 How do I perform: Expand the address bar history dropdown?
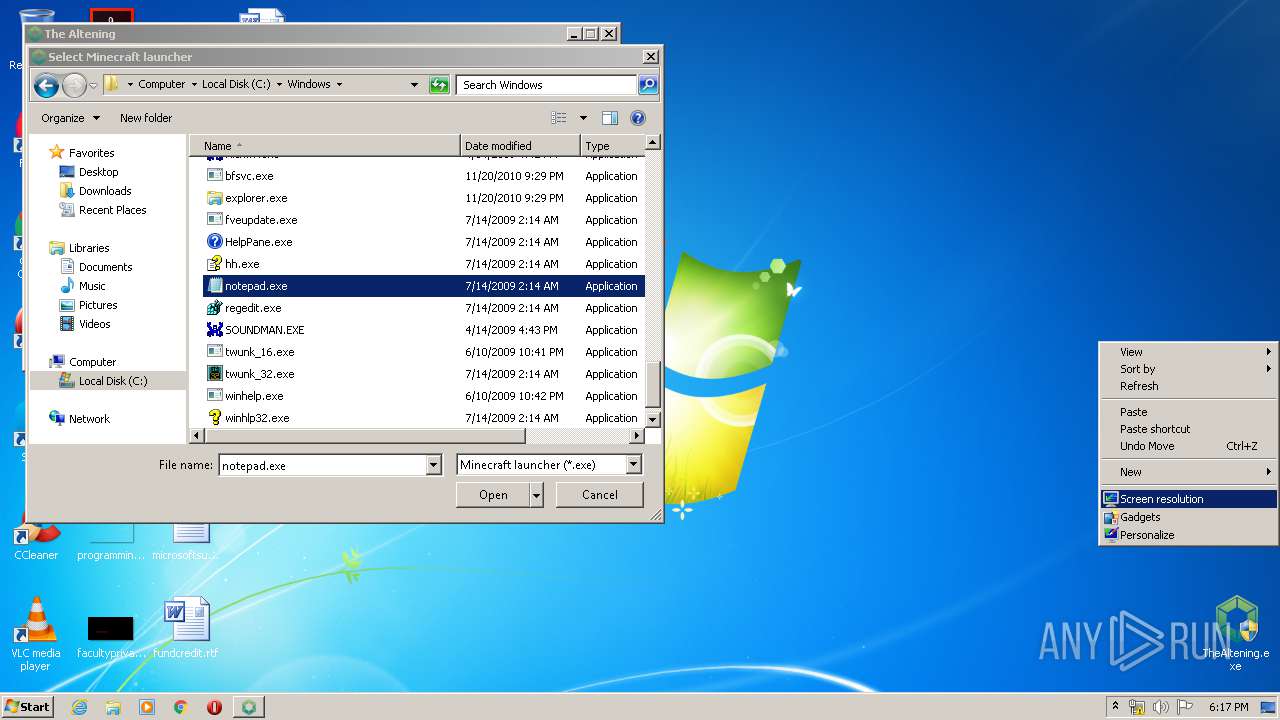(414, 85)
